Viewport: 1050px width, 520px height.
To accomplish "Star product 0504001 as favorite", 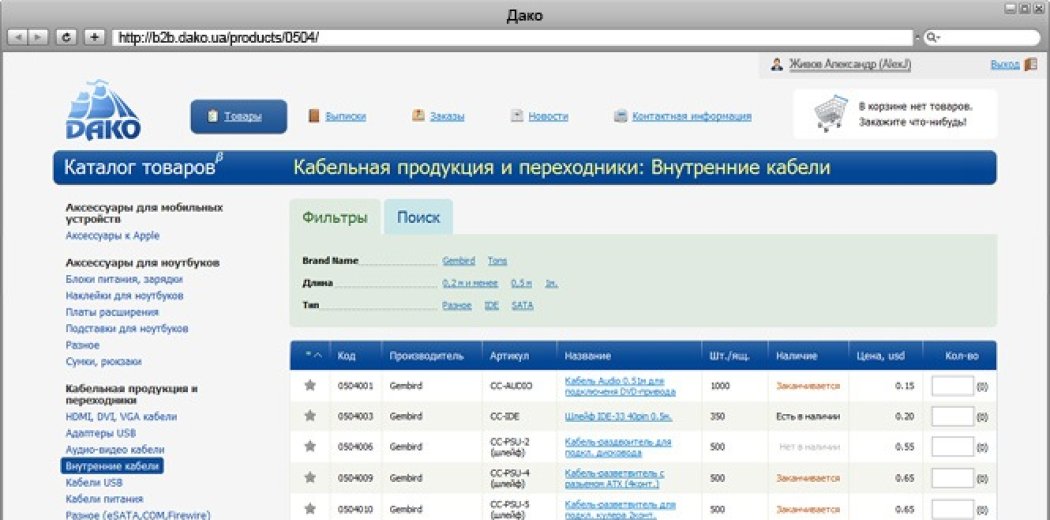I will (x=309, y=385).
